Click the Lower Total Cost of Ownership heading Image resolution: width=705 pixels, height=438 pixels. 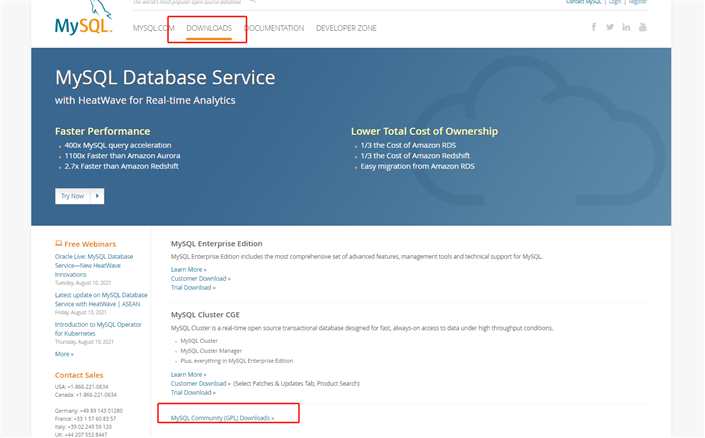[x=424, y=131]
